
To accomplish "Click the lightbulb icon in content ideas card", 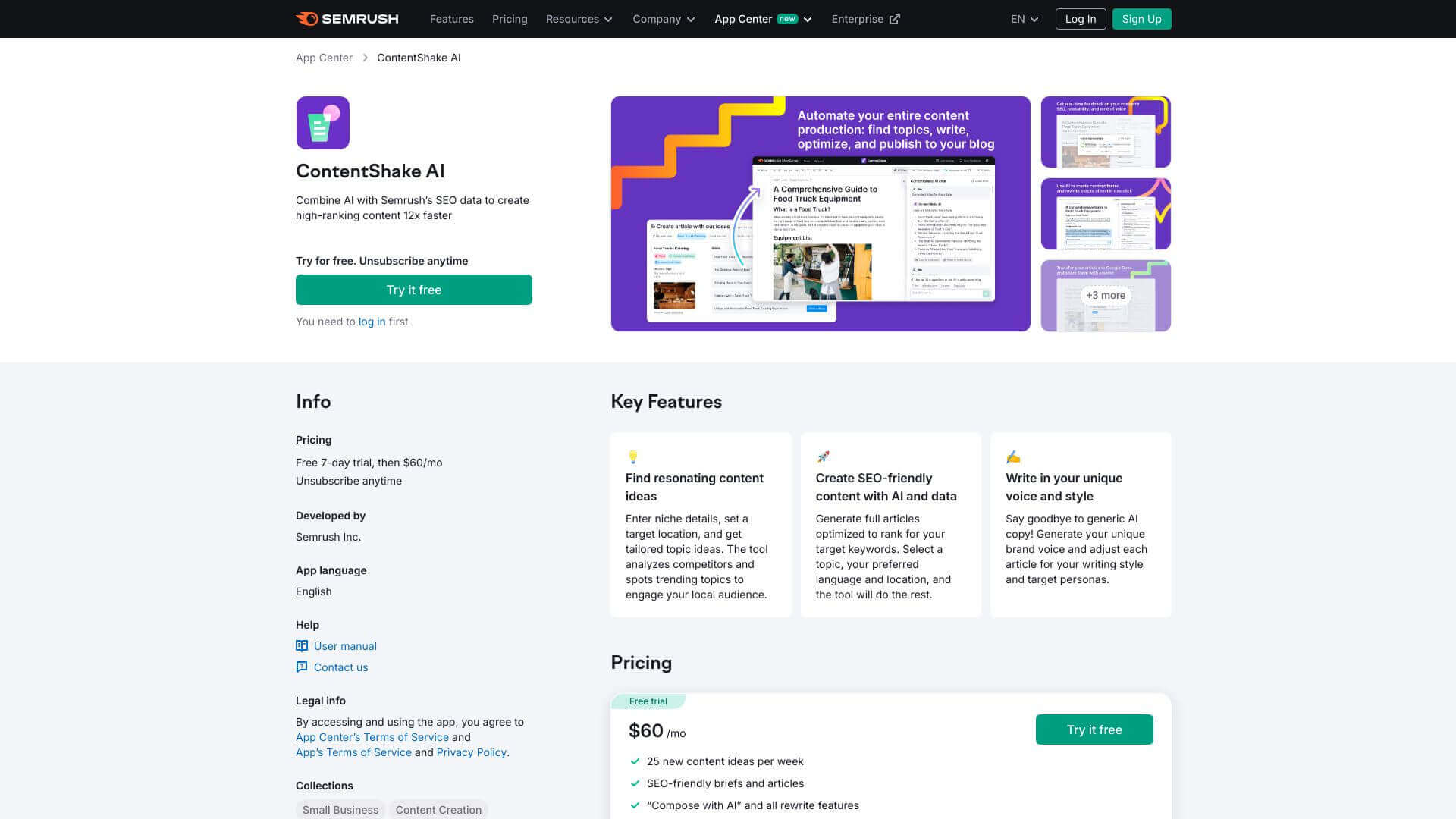I will click(x=633, y=457).
